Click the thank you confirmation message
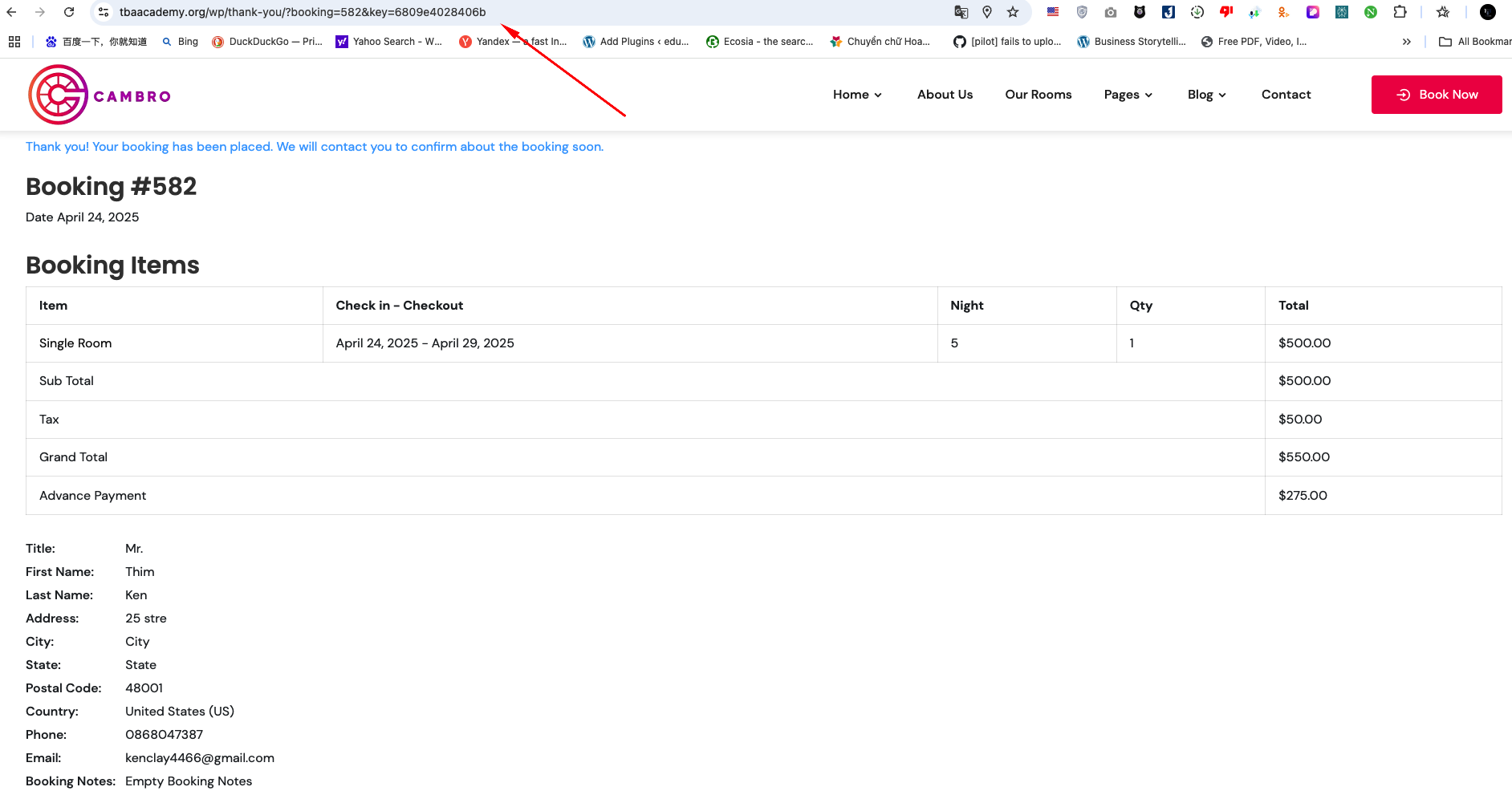This screenshot has height=795, width=1512. tap(315, 147)
